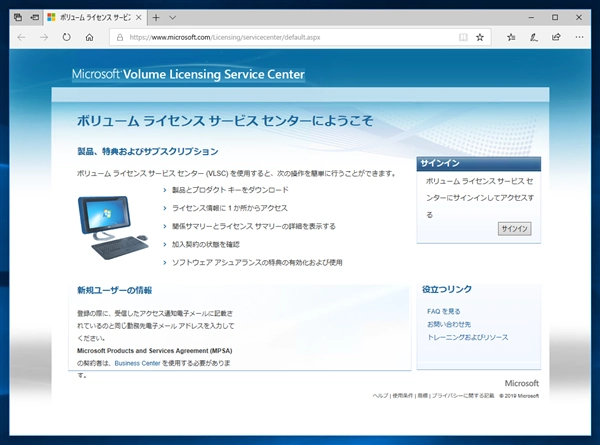This screenshot has height=445, width=600.
Task: Click 新規ユーザーの情報 heading
Action: (114, 290)
